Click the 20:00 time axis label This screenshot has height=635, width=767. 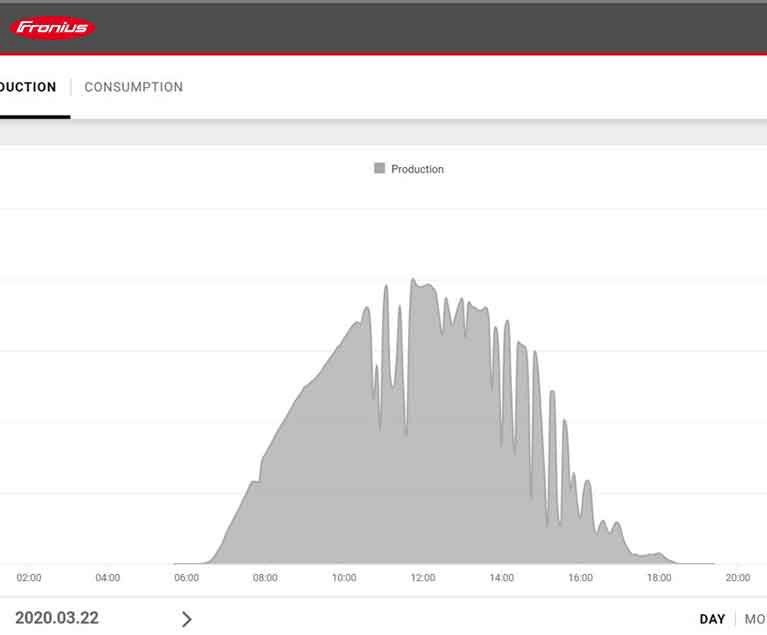pyautogui.click(x=737, y=577)
